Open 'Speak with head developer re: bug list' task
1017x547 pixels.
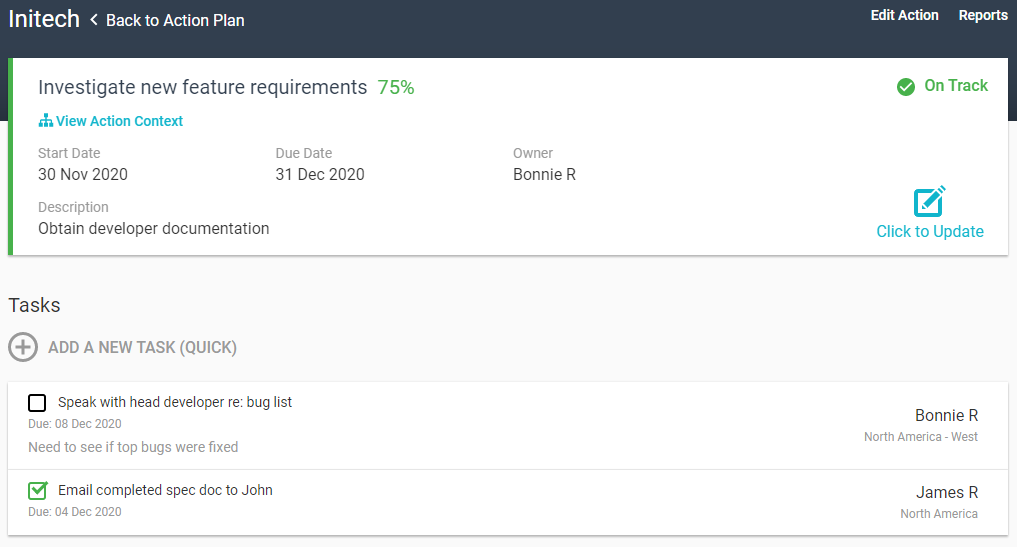[175, 402]
